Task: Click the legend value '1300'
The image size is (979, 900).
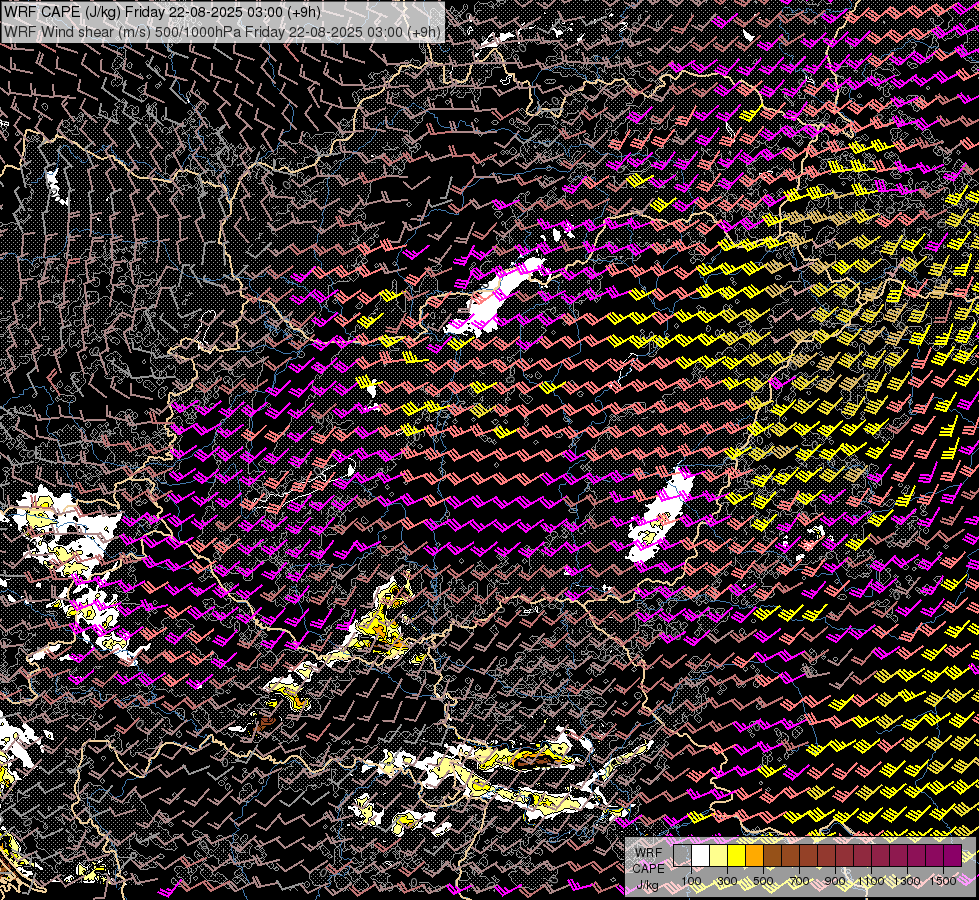Action: tap(907, 881)
